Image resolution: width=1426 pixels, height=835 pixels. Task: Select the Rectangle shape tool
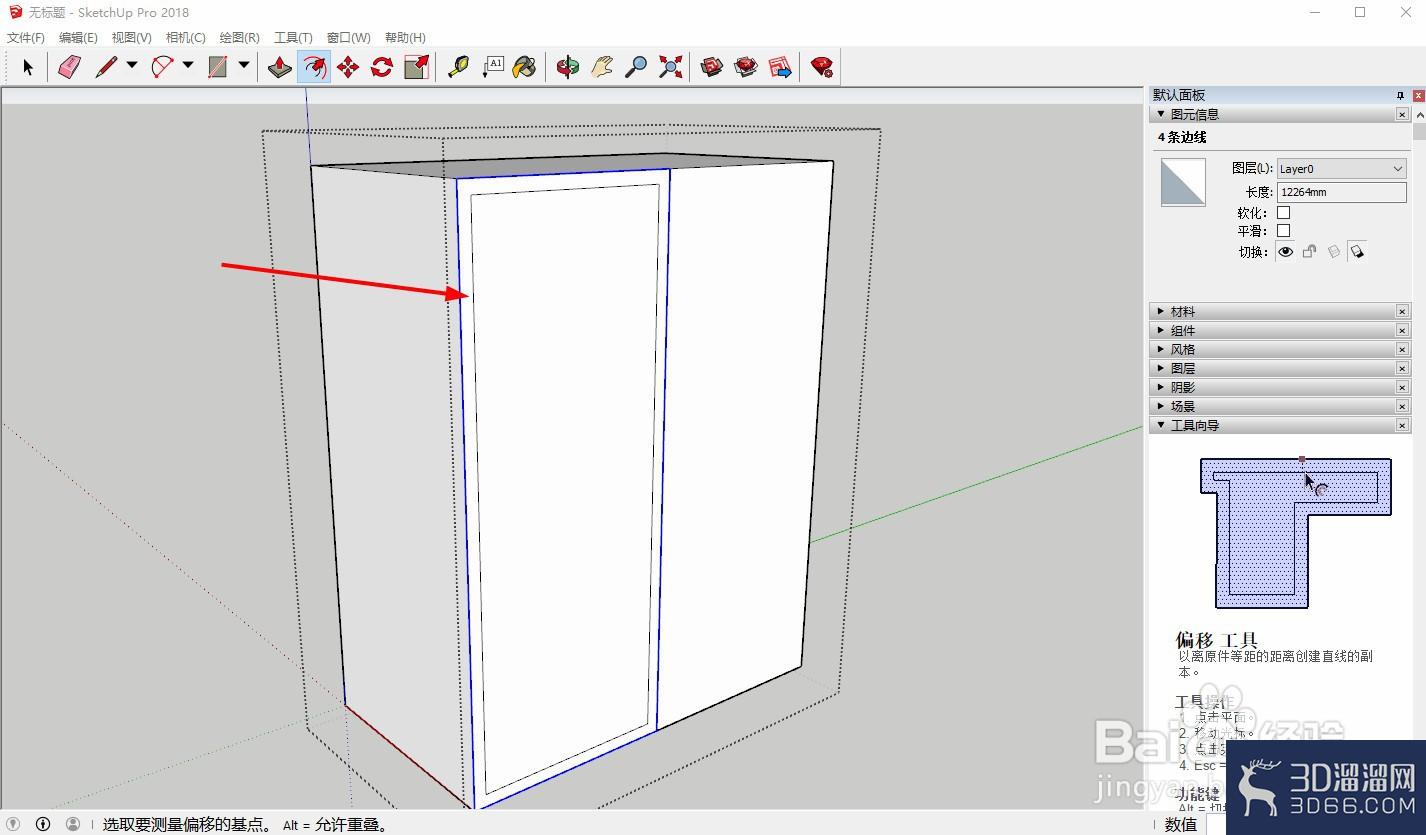tap(218, 67)
